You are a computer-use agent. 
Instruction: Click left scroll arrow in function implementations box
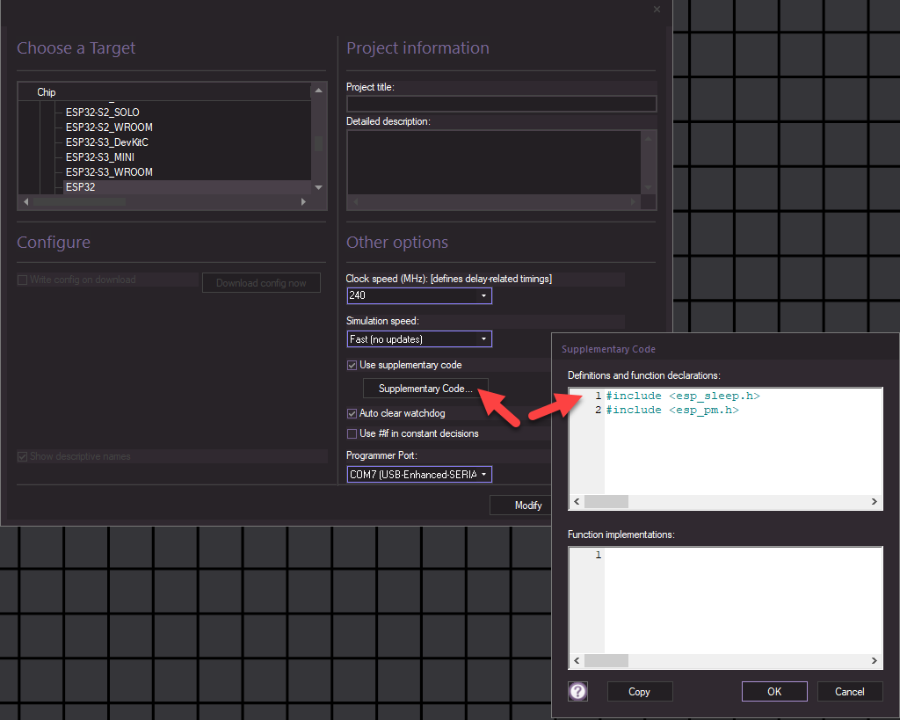[577, 660]
